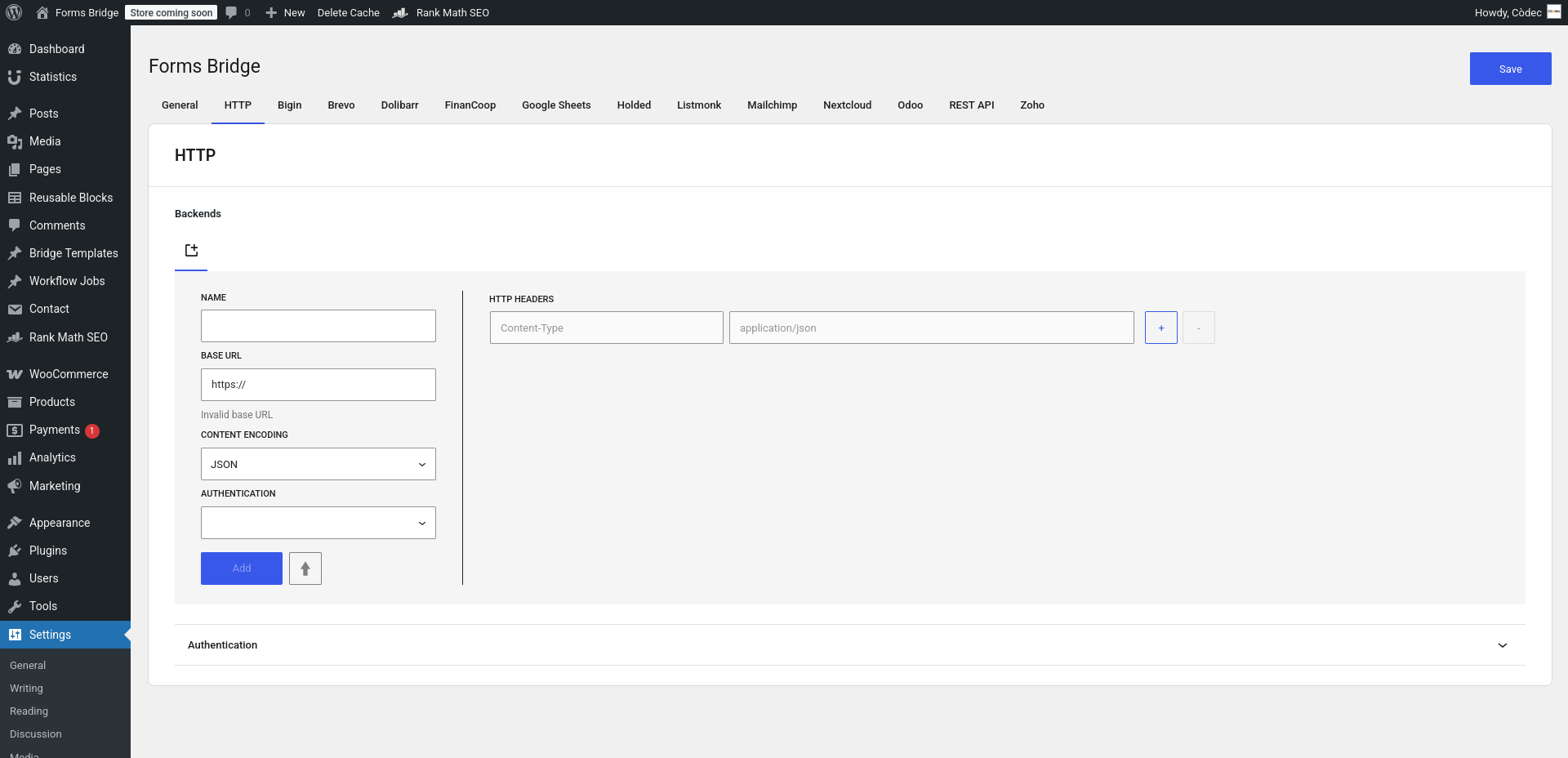The image size is (1568, 758).
Task: Open General settings submenu link
Action: click(x=28, y=666)
